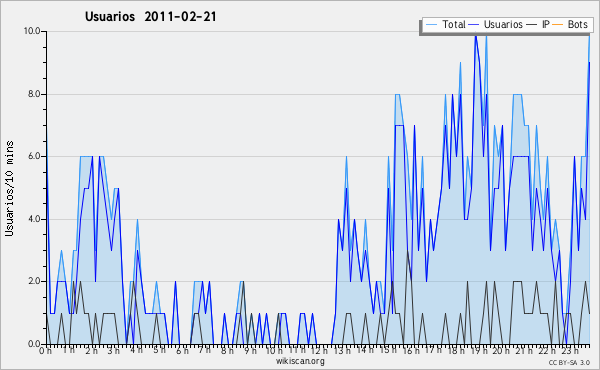Click the y-axis label 'Usuarios/10 mins'
This screenshot has width=600, height=370.
click(x=9, y=188)
